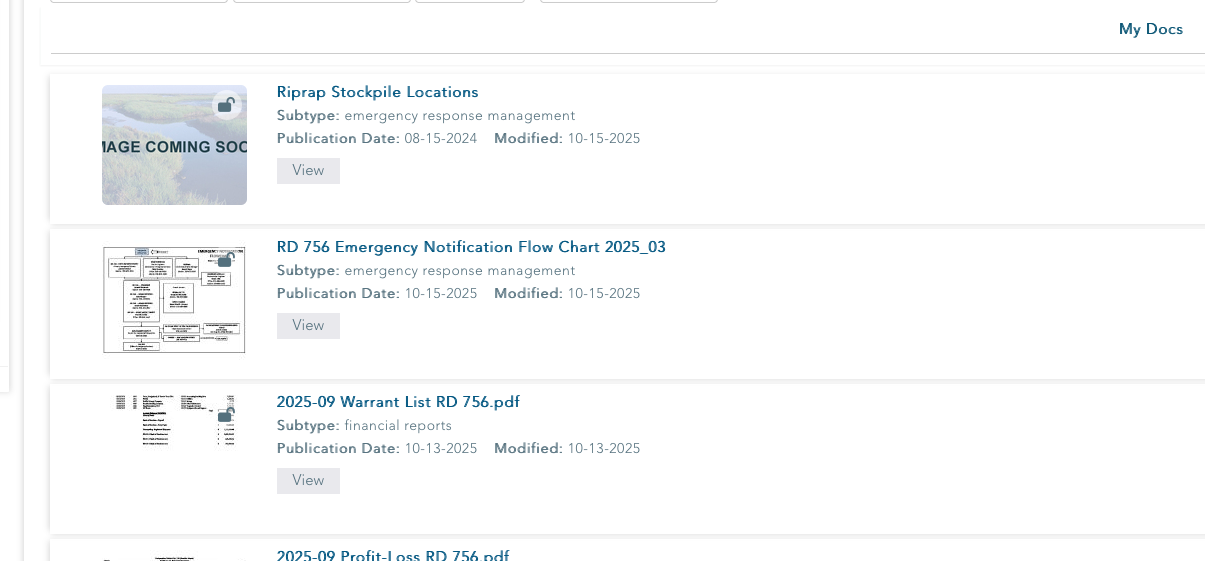Screen dimensions: 1205x561
Task: Open the Riprap Stockpile Locations title link
Action: coord(377,92)
